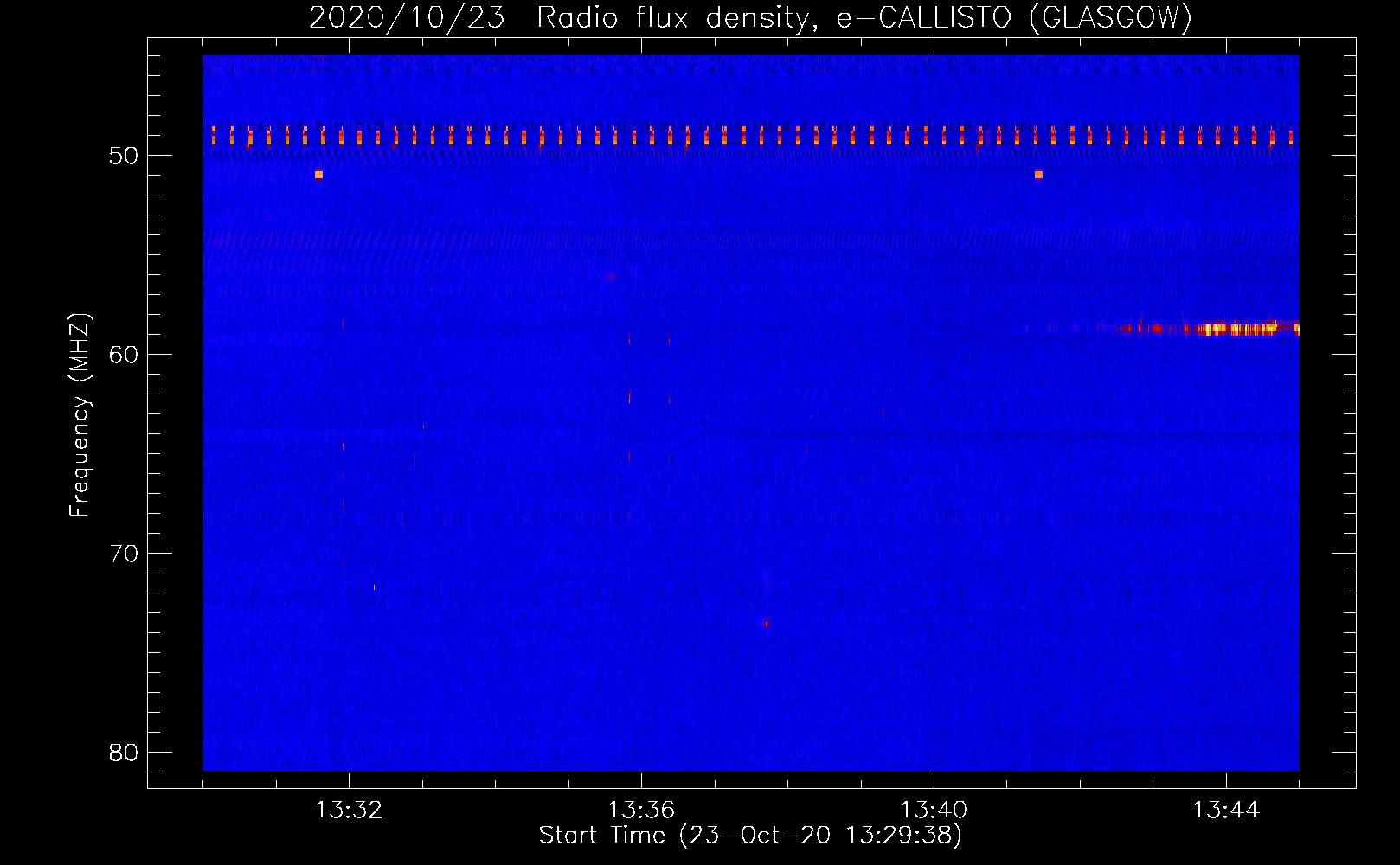Screen dimensions: 1400x865
Task: Click the orange square marker near 13:41 at 51 MHz
Action: [x=1038, y=175]
